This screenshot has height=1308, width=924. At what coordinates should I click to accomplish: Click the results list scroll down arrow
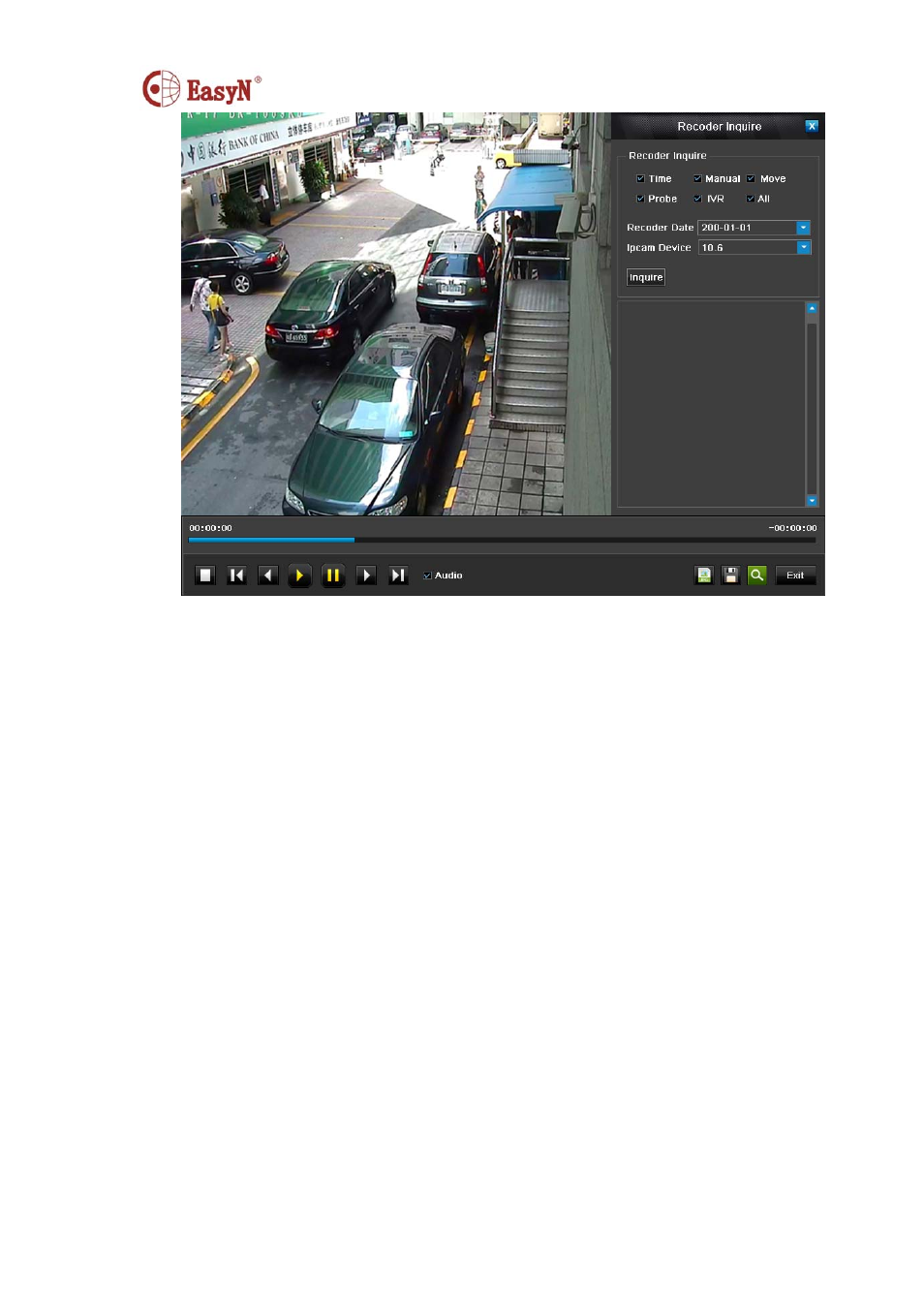point(812,501)
